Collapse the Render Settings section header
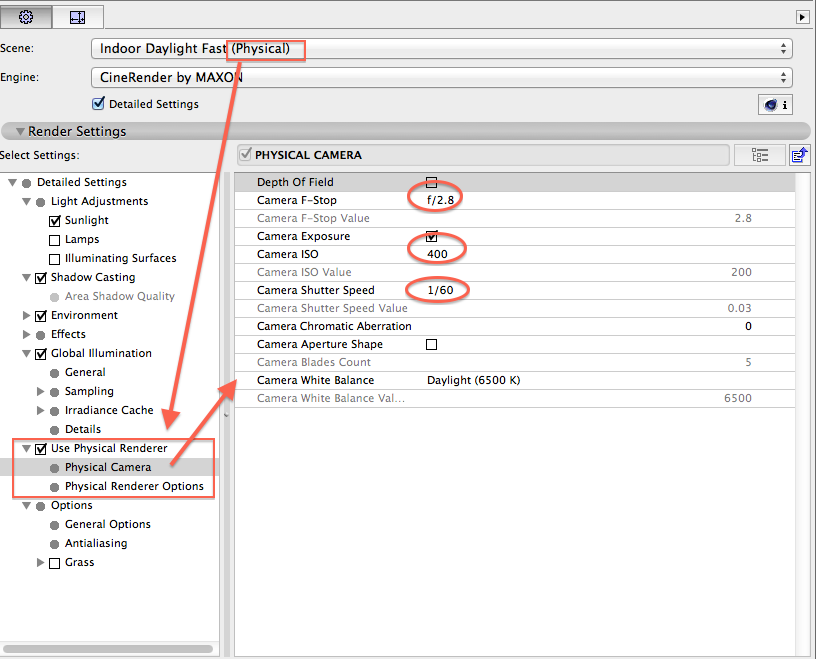This screenshot has height=659, width=816. pos(19,131)
